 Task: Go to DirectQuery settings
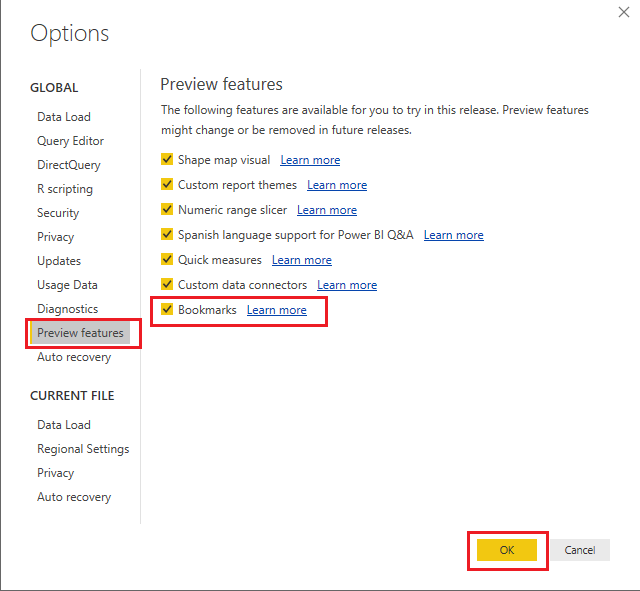(x=69, y=165)
